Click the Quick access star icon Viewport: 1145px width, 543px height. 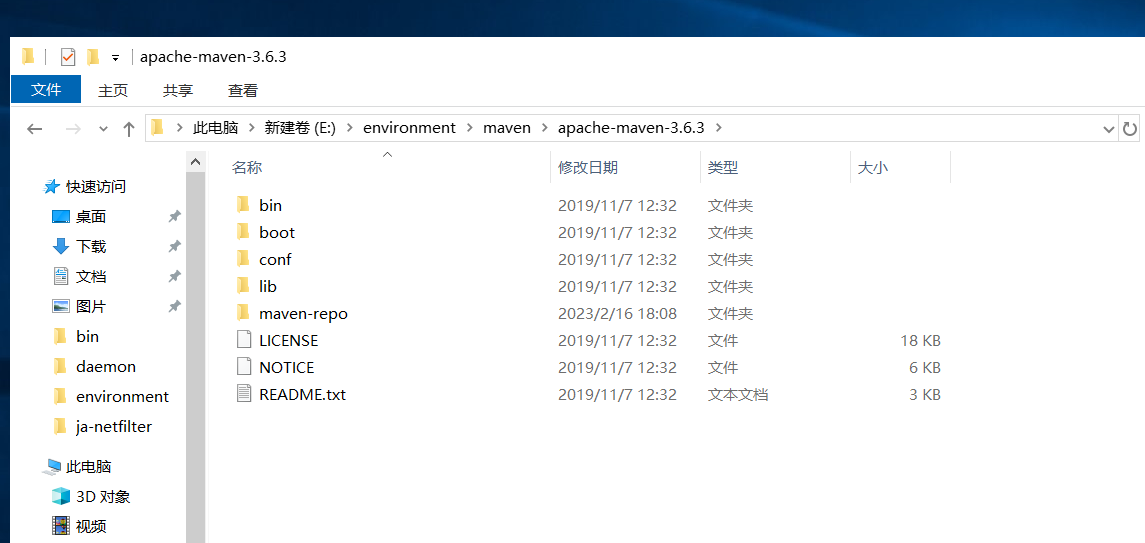click(52, 187)
